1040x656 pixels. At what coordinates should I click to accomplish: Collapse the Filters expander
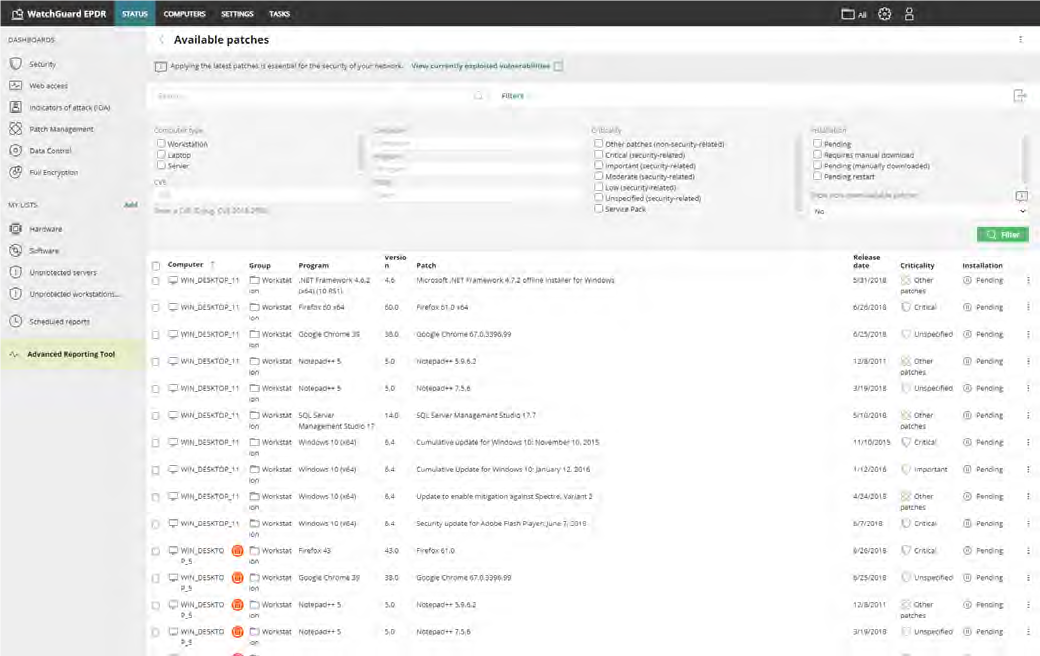tap(515, 96)
